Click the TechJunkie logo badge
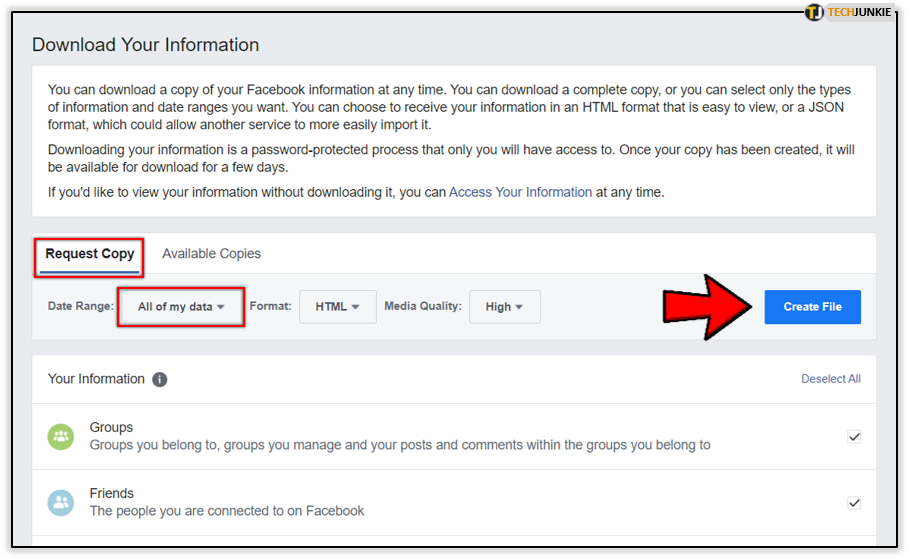909x559 pixels. pos(815,12)
